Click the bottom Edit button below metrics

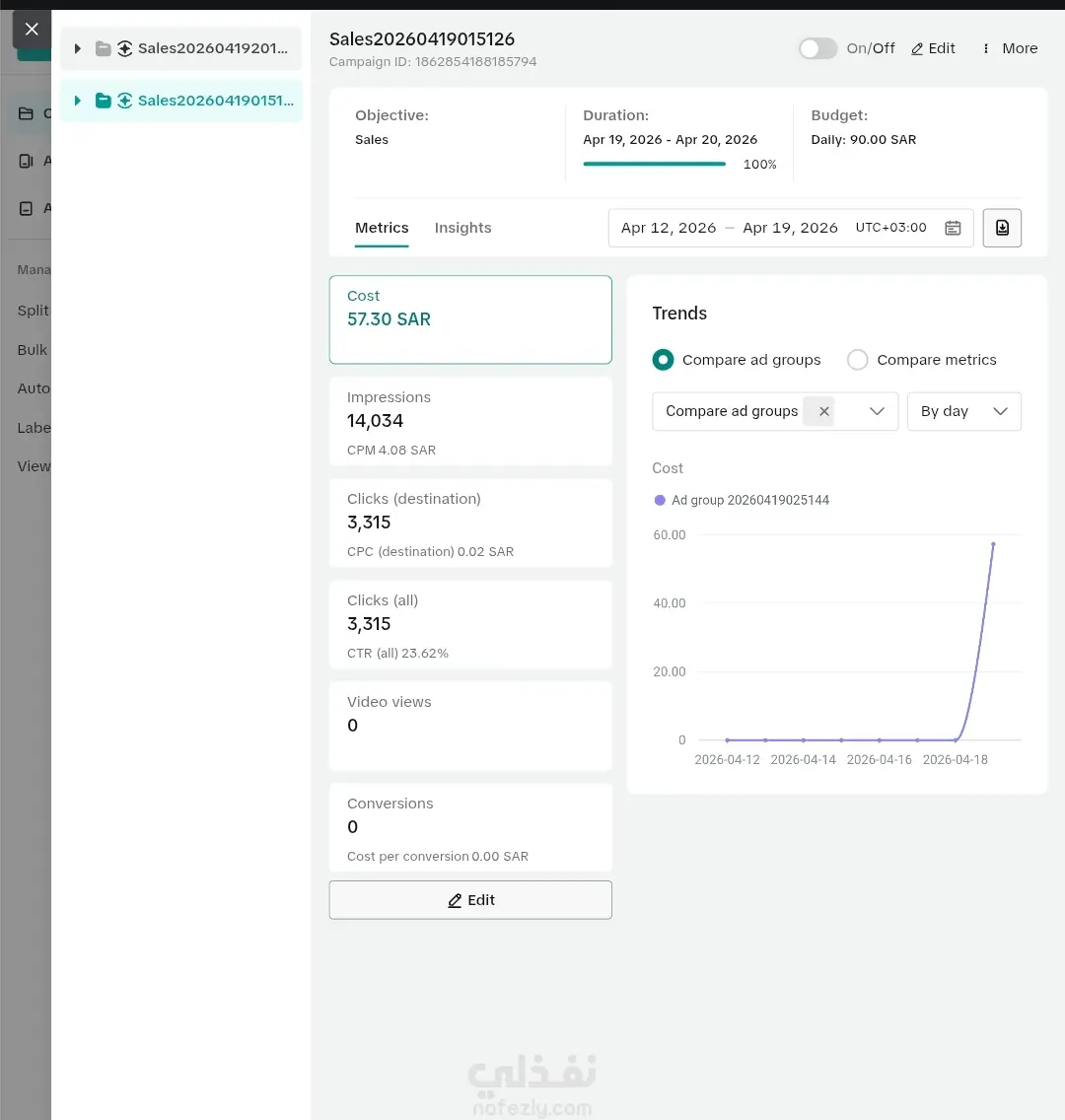[470, 900]
